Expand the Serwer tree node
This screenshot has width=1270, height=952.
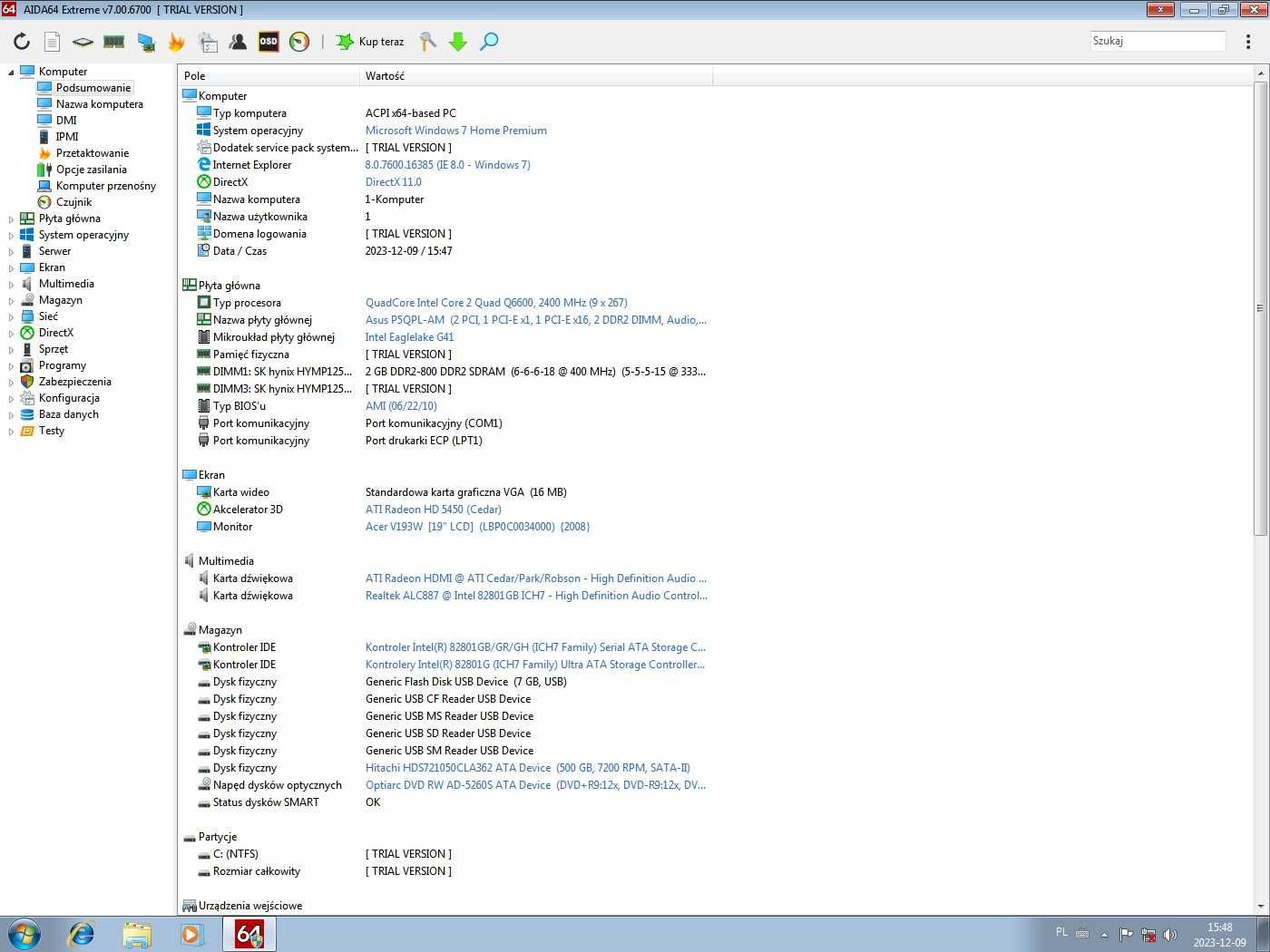[x=11, y=251]
